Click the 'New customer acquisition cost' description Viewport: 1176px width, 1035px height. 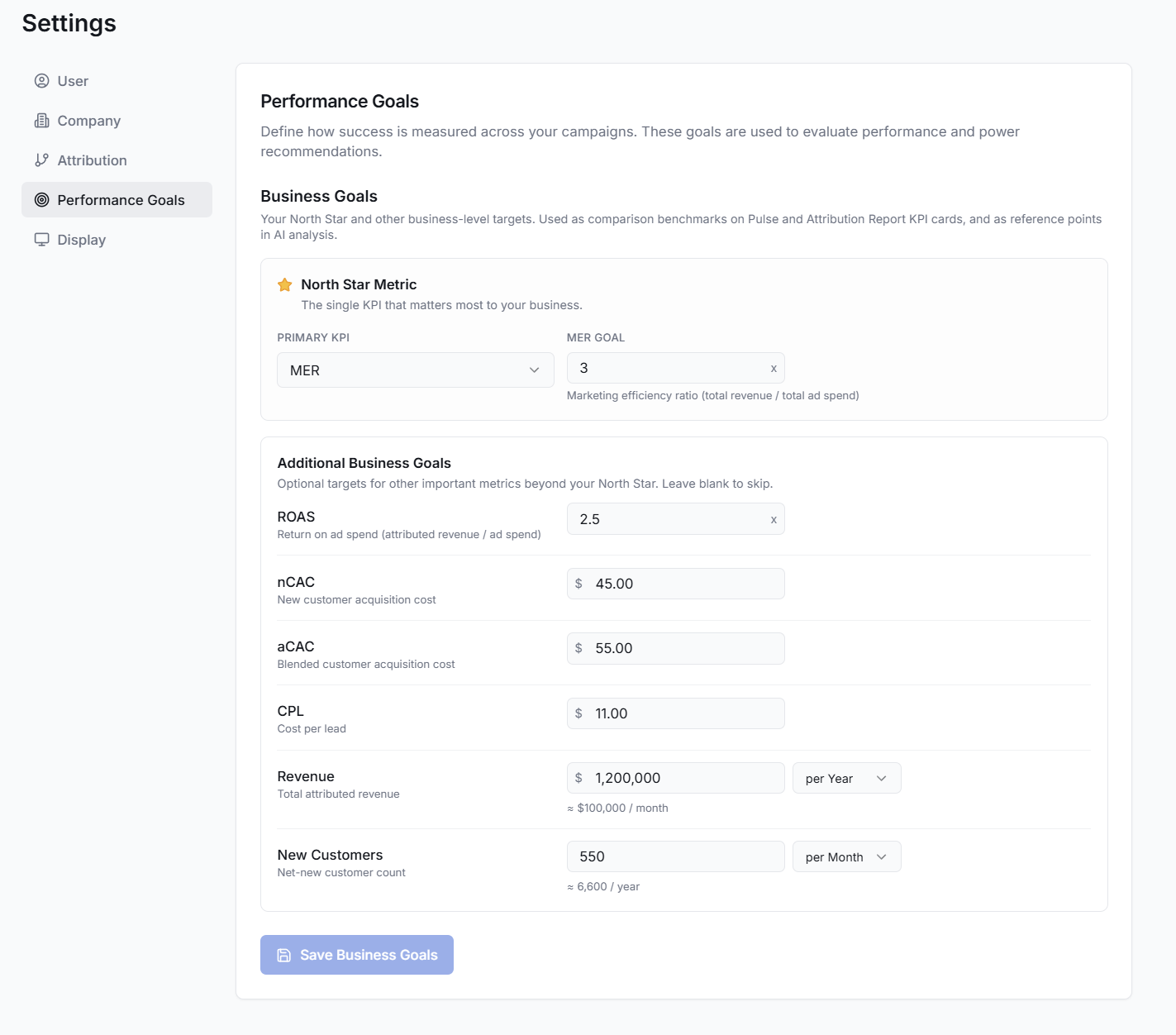356,599
